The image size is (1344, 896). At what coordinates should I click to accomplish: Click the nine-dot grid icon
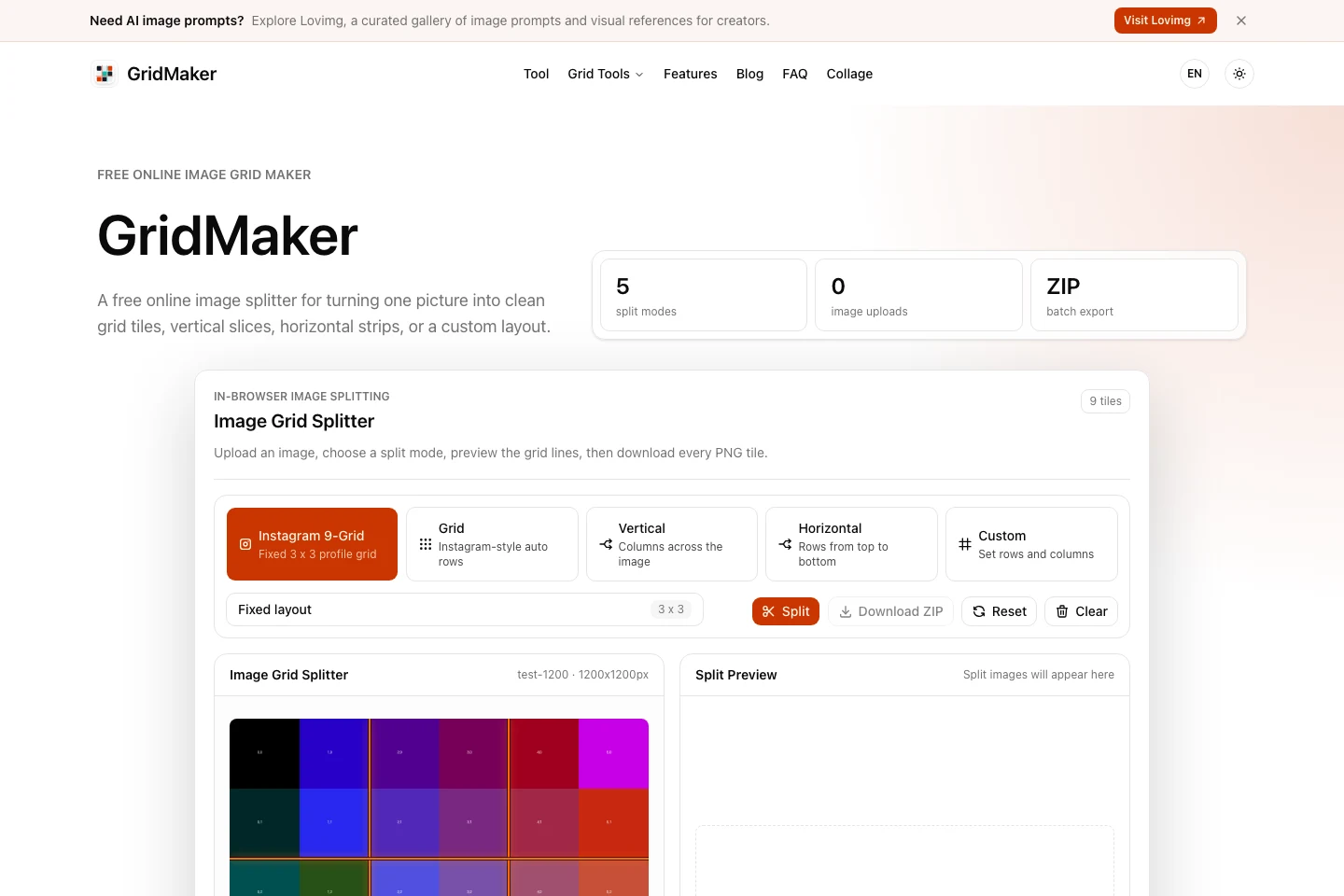(426, 544)
